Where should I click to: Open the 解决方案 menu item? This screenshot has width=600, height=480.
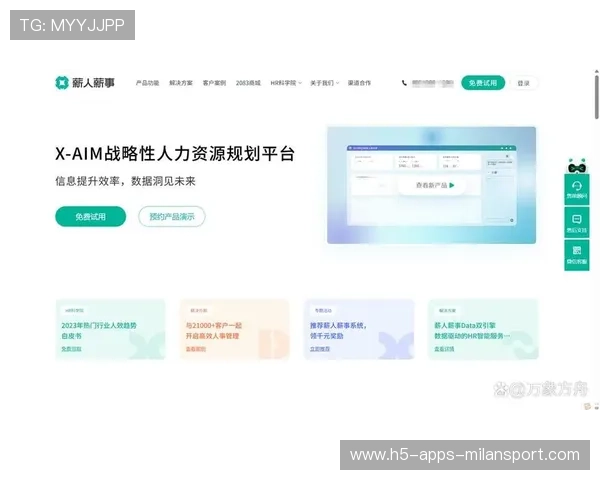[181, 83]
